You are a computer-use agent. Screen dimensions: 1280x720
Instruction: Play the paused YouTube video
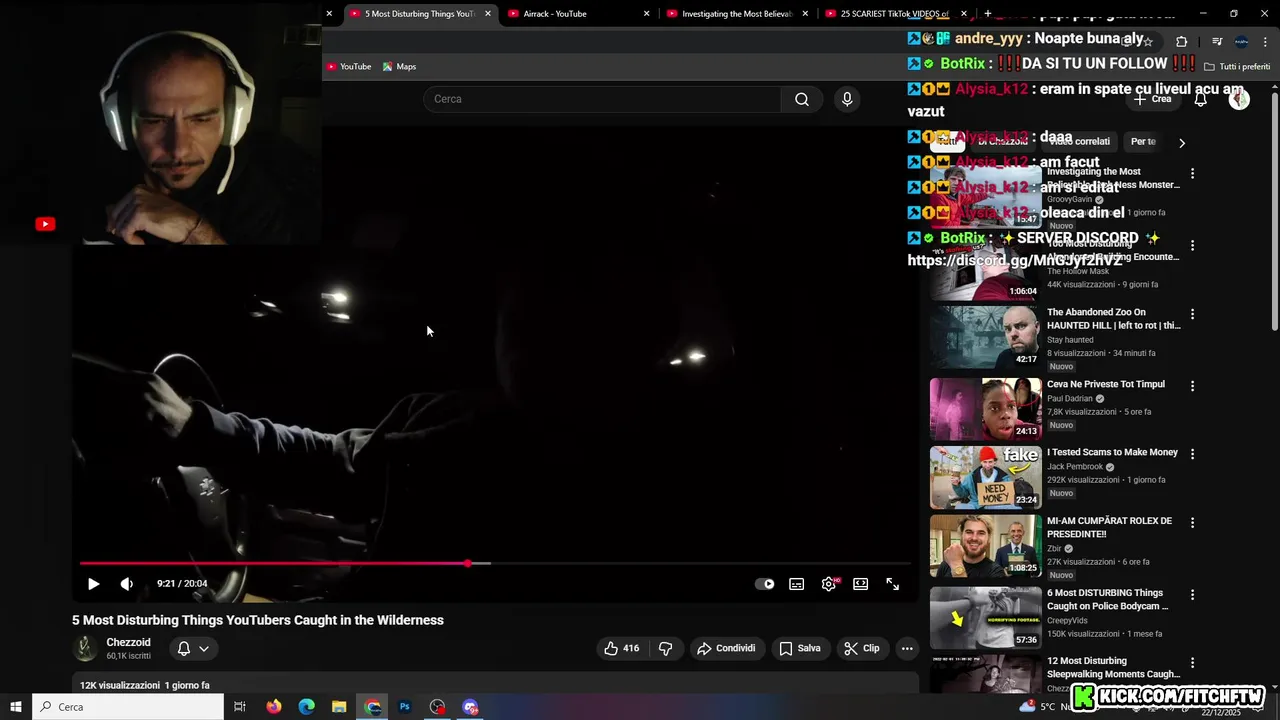tap(93, 584)
